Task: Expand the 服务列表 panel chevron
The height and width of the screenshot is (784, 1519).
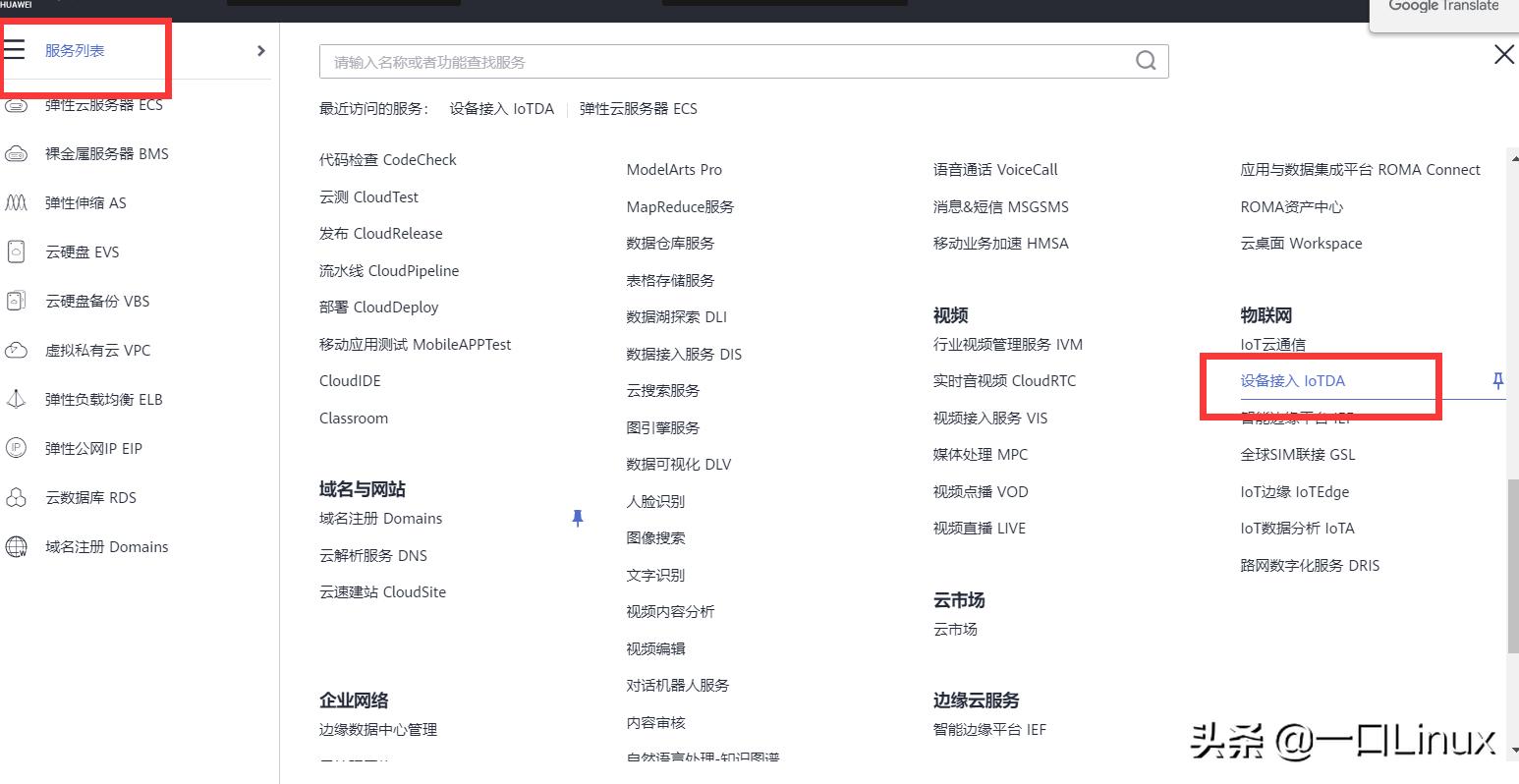Action: (259, 50)
